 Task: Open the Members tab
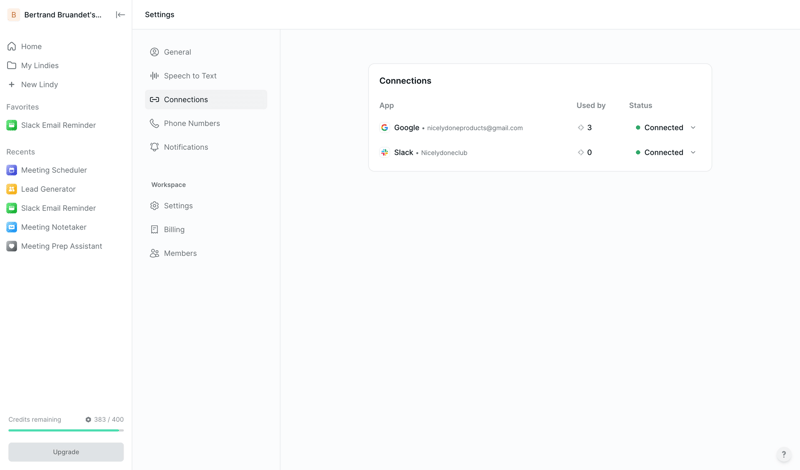point(206,253)
